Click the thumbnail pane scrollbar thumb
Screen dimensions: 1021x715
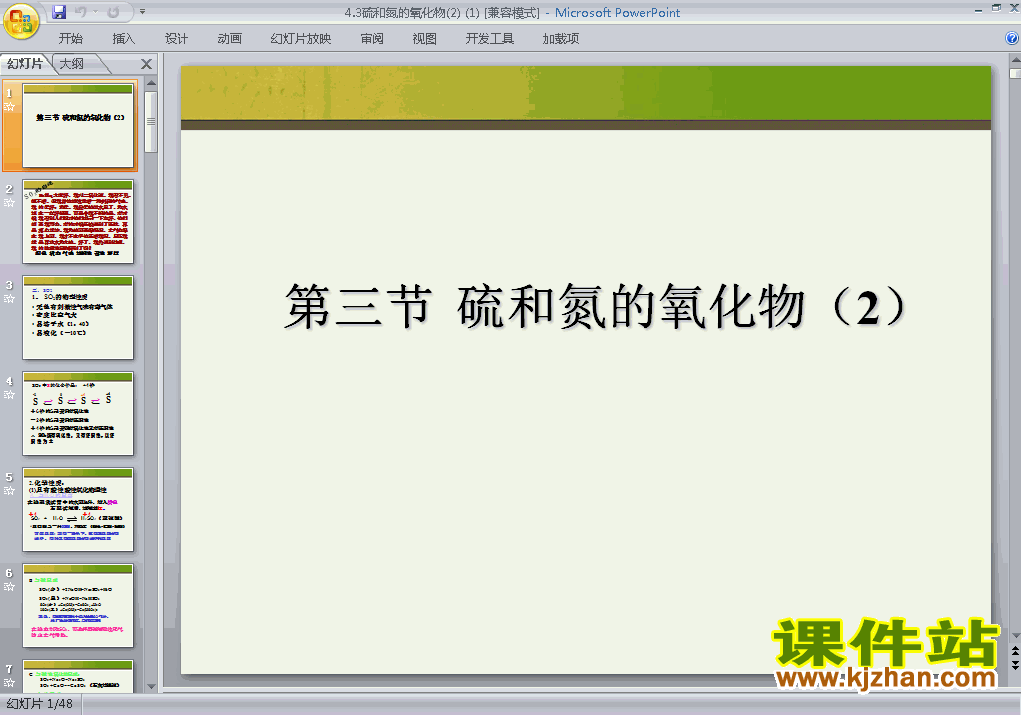151,122
